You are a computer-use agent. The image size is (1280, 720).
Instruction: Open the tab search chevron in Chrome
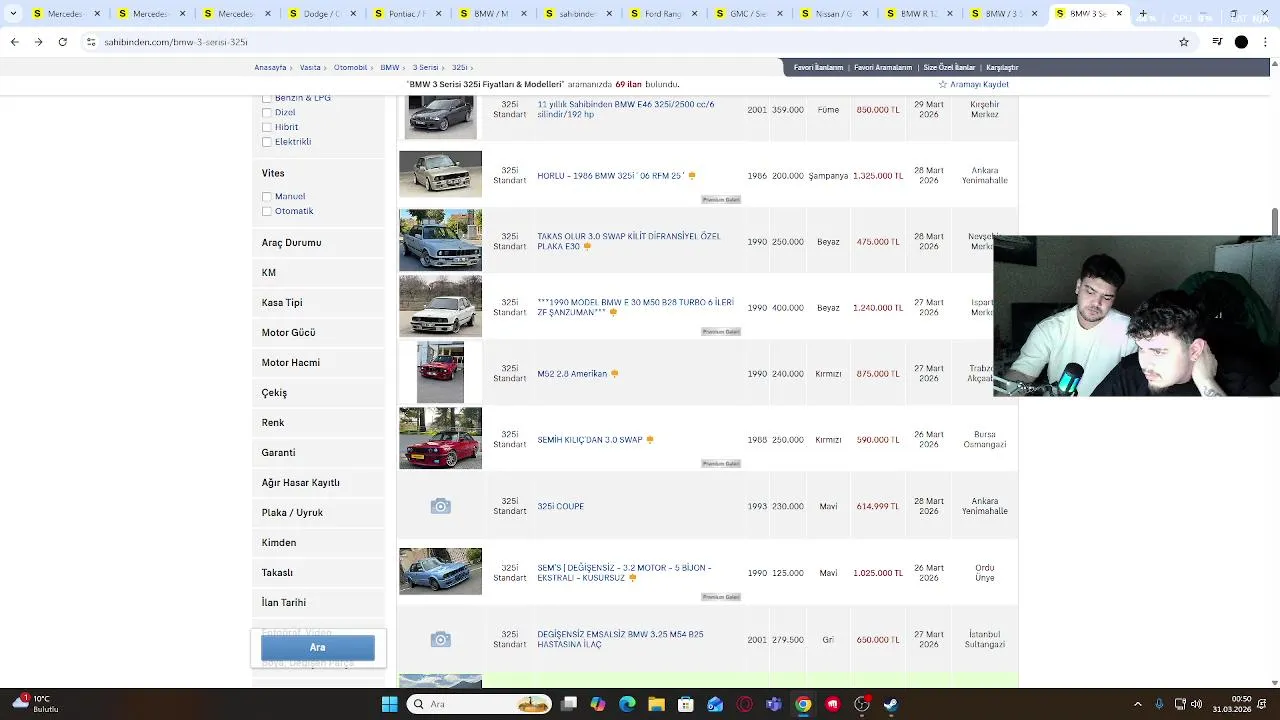click(x=13, y=14)
